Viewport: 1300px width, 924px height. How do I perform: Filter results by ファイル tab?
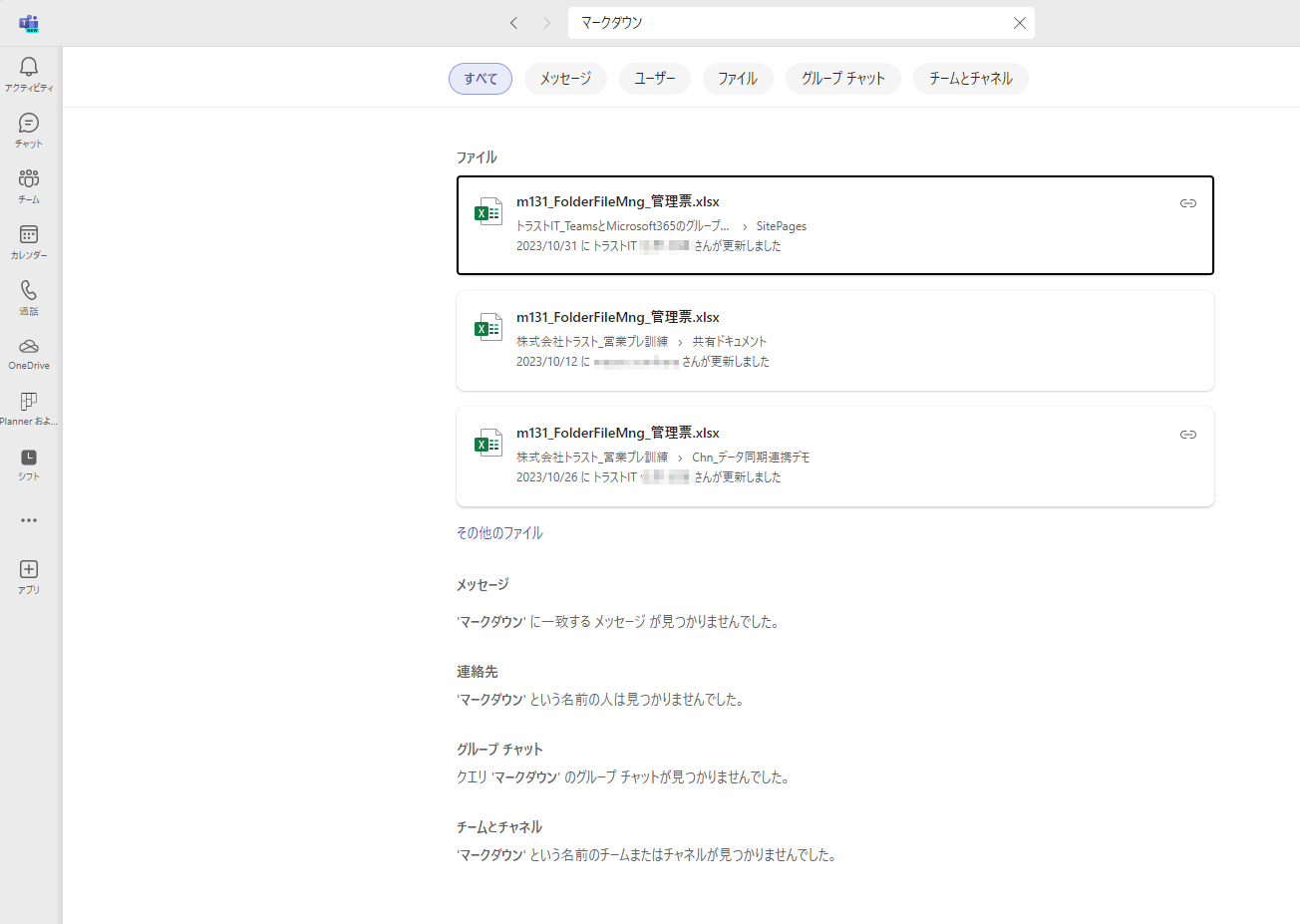pos(737,79)
